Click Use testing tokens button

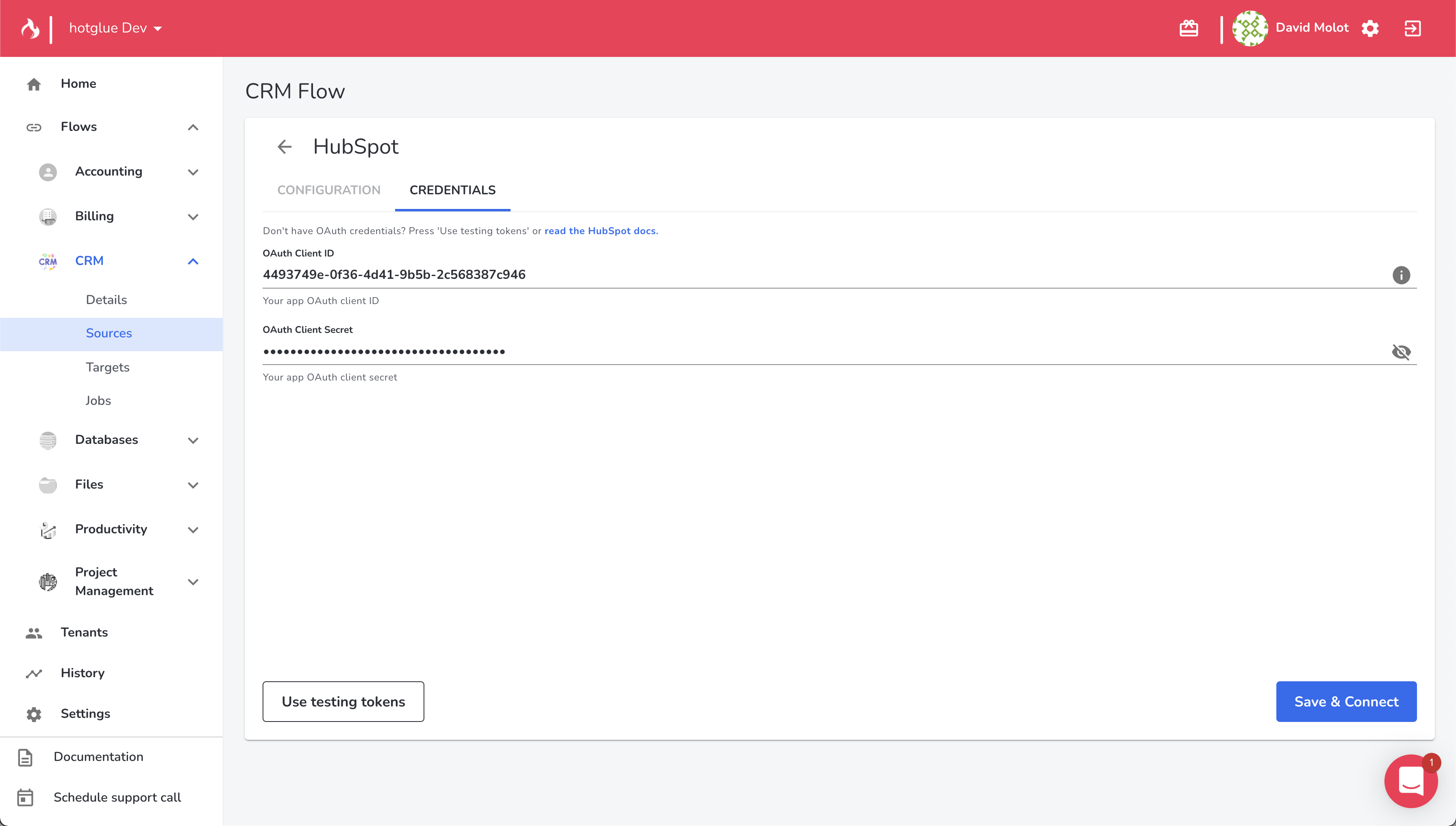point(343,702)
